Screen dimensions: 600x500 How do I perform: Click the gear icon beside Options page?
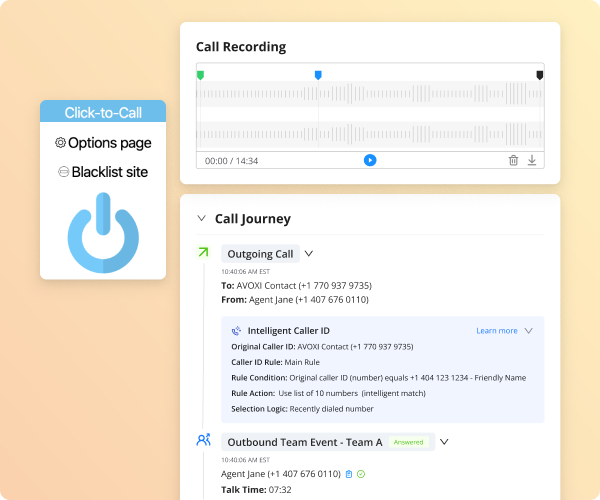point(60,143)
